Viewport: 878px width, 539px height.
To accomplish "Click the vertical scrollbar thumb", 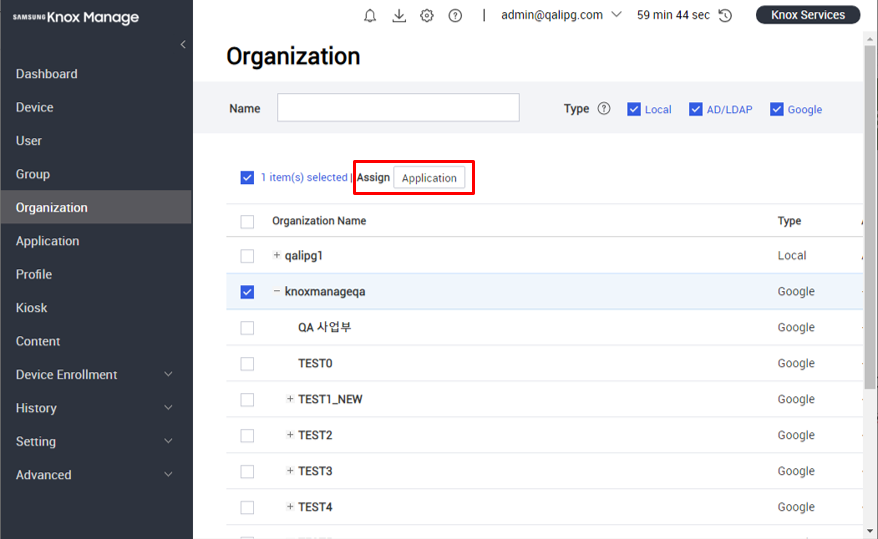I will 870,217.
